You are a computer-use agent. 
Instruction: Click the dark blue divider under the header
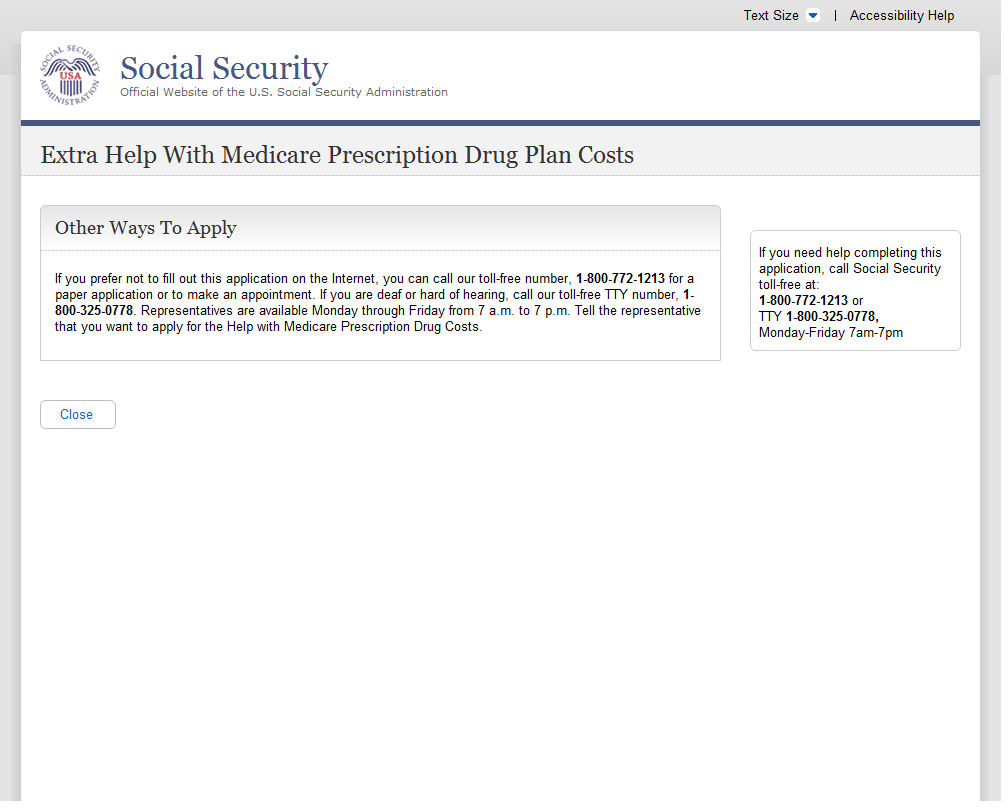pos(500,123)
